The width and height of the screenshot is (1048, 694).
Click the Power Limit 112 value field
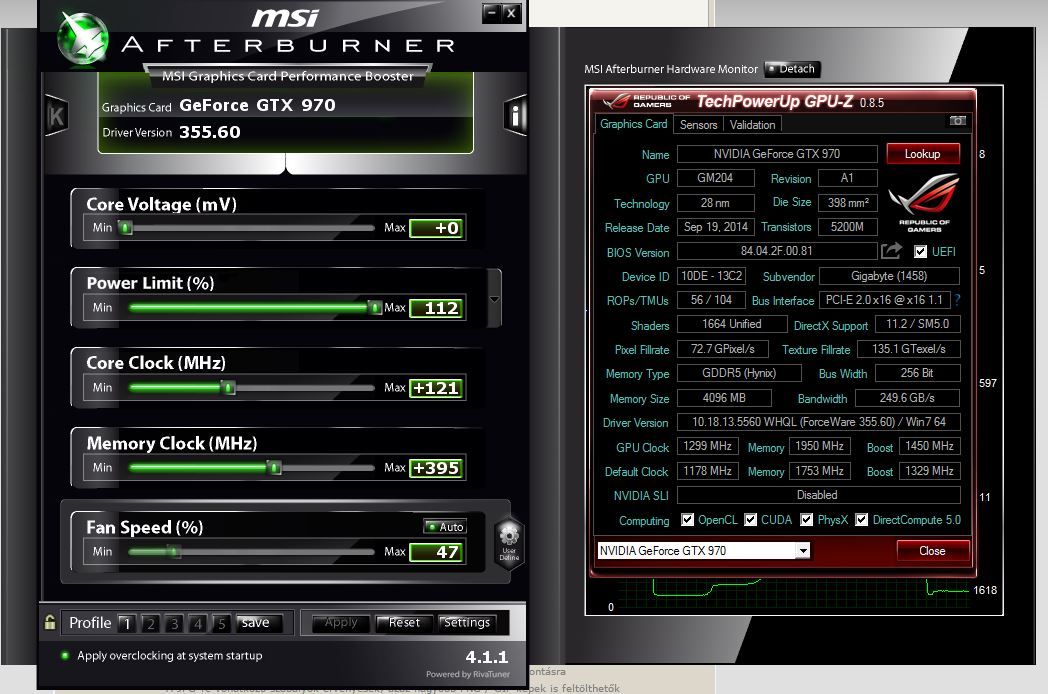coord(437,308)
